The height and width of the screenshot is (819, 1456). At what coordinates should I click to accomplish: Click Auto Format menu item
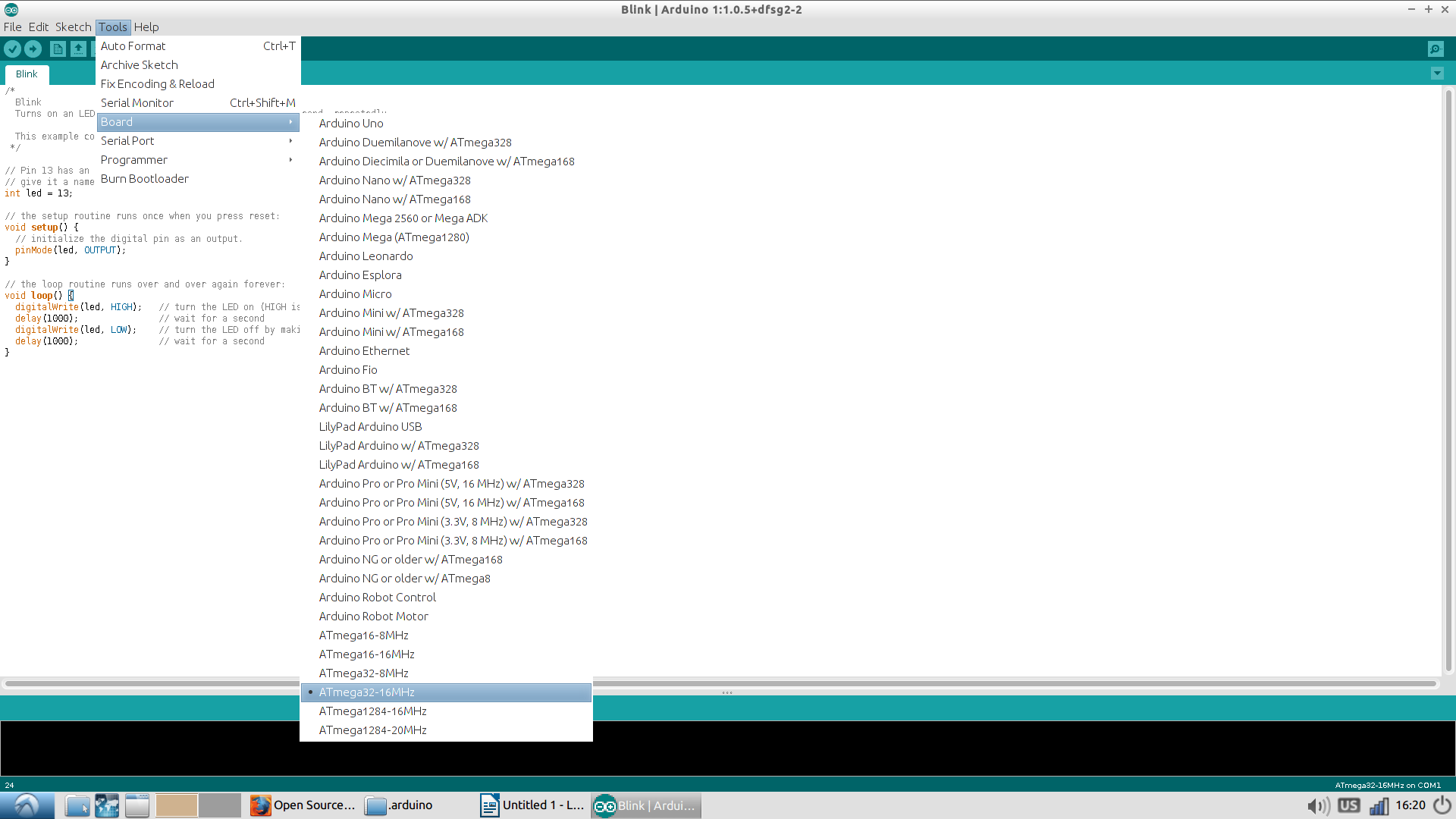point(133,45)
